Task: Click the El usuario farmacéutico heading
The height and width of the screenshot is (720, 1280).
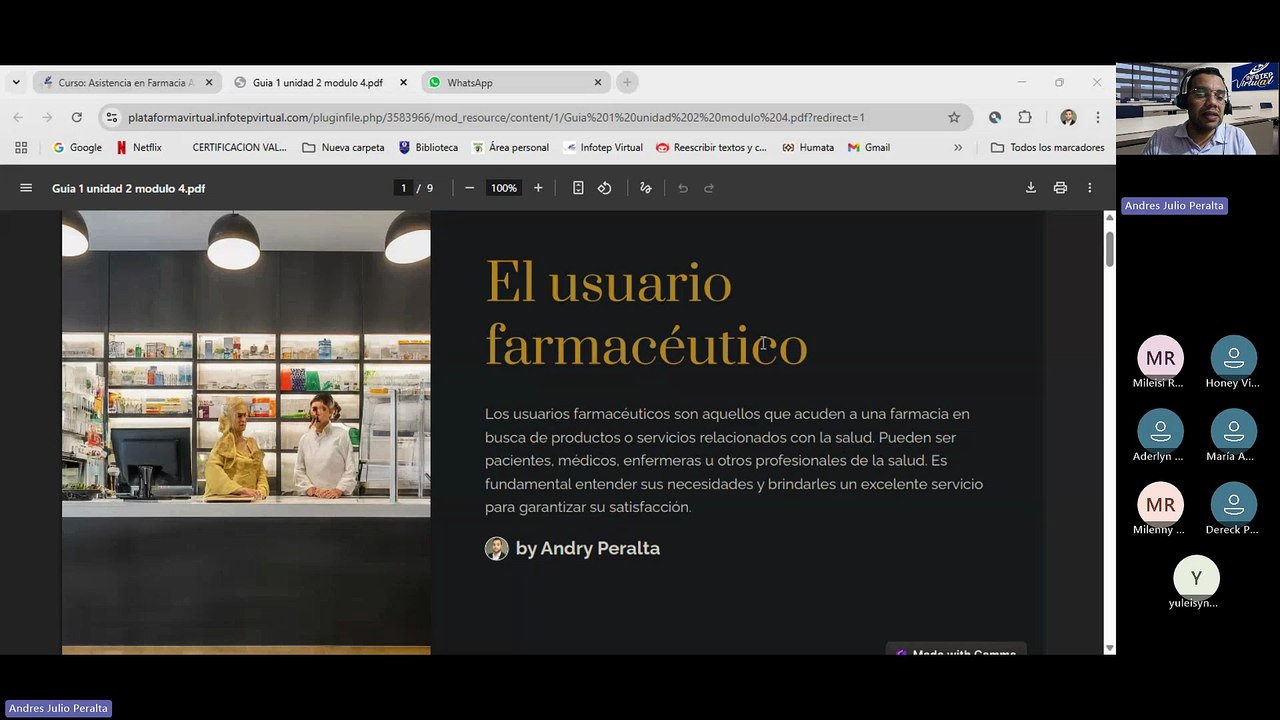Action: (x=646, y=314)
